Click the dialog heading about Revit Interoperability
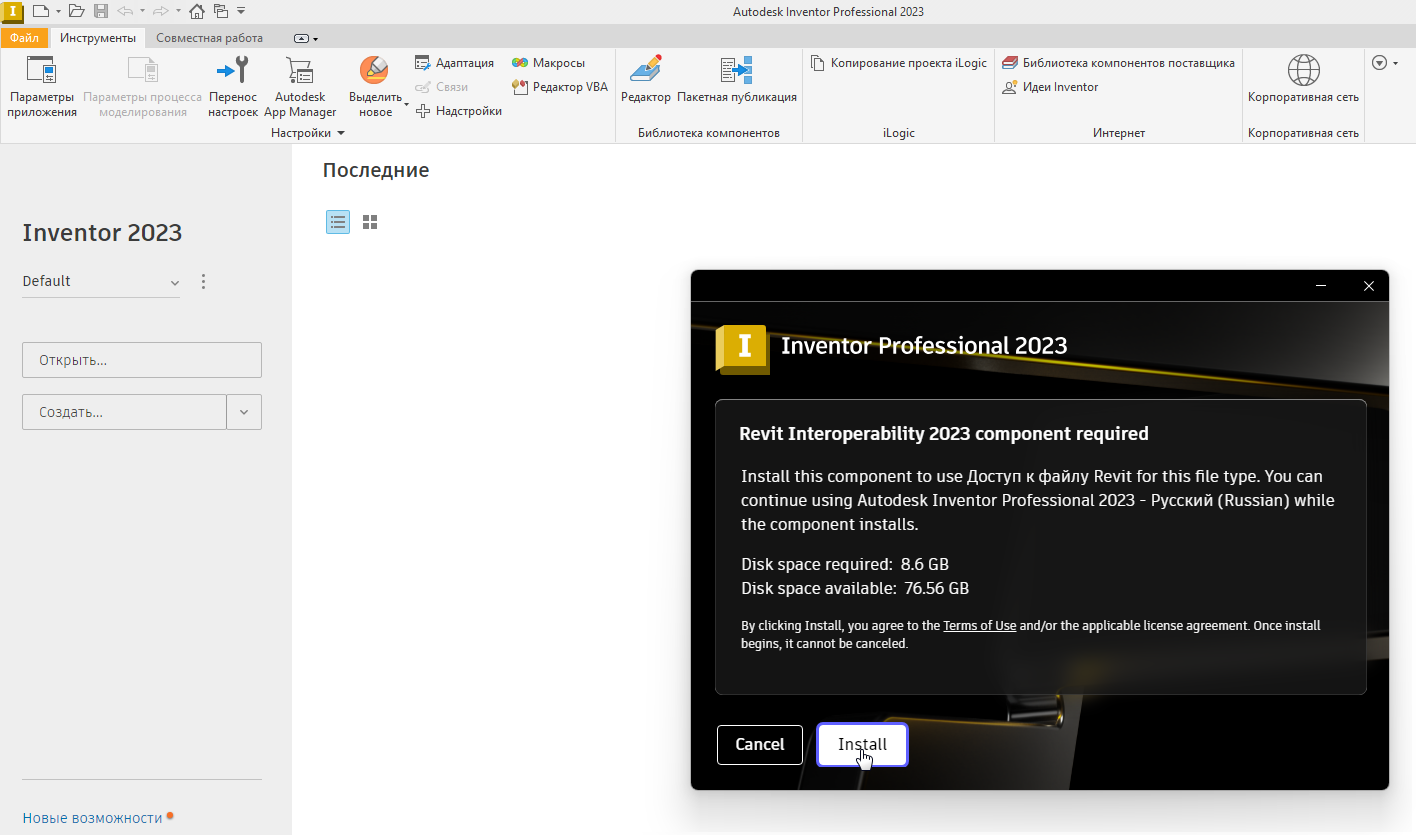Image resolution: width=1416 pixels, height=835 pixels. [944, 434]
